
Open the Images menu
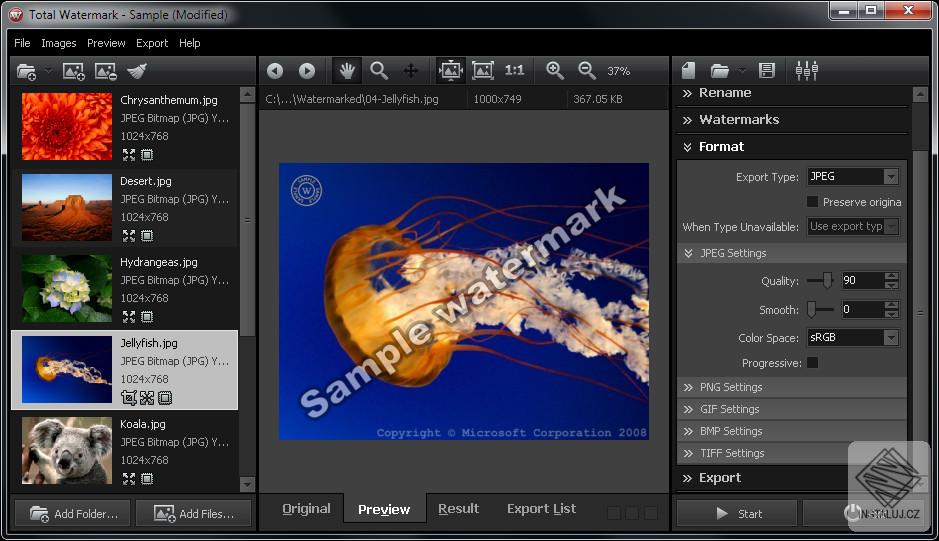59,43
